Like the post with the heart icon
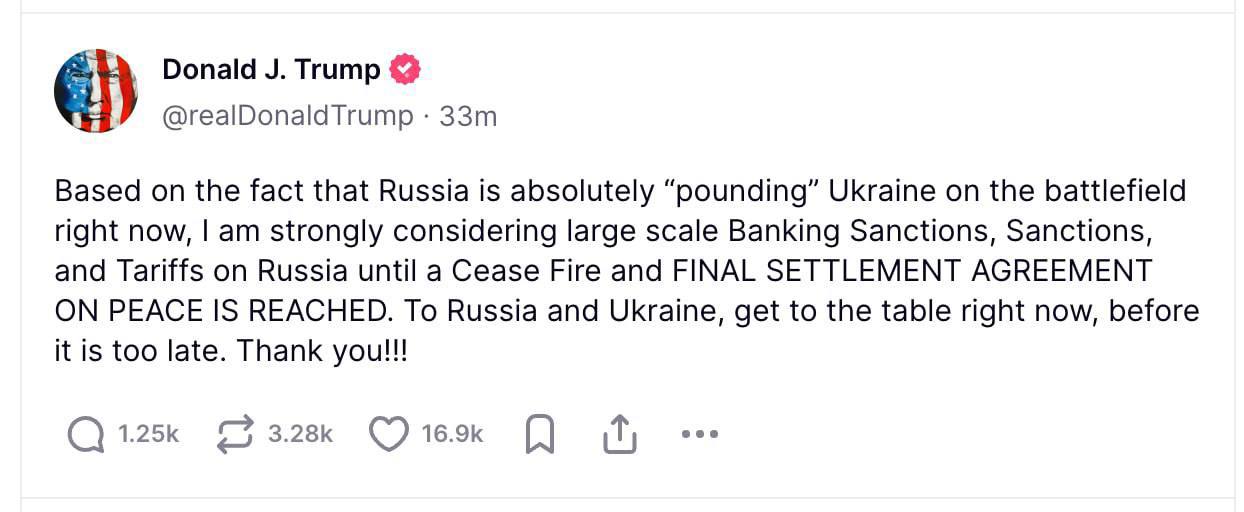Screen dimensions: 1244x512 (x=389, y=434)
